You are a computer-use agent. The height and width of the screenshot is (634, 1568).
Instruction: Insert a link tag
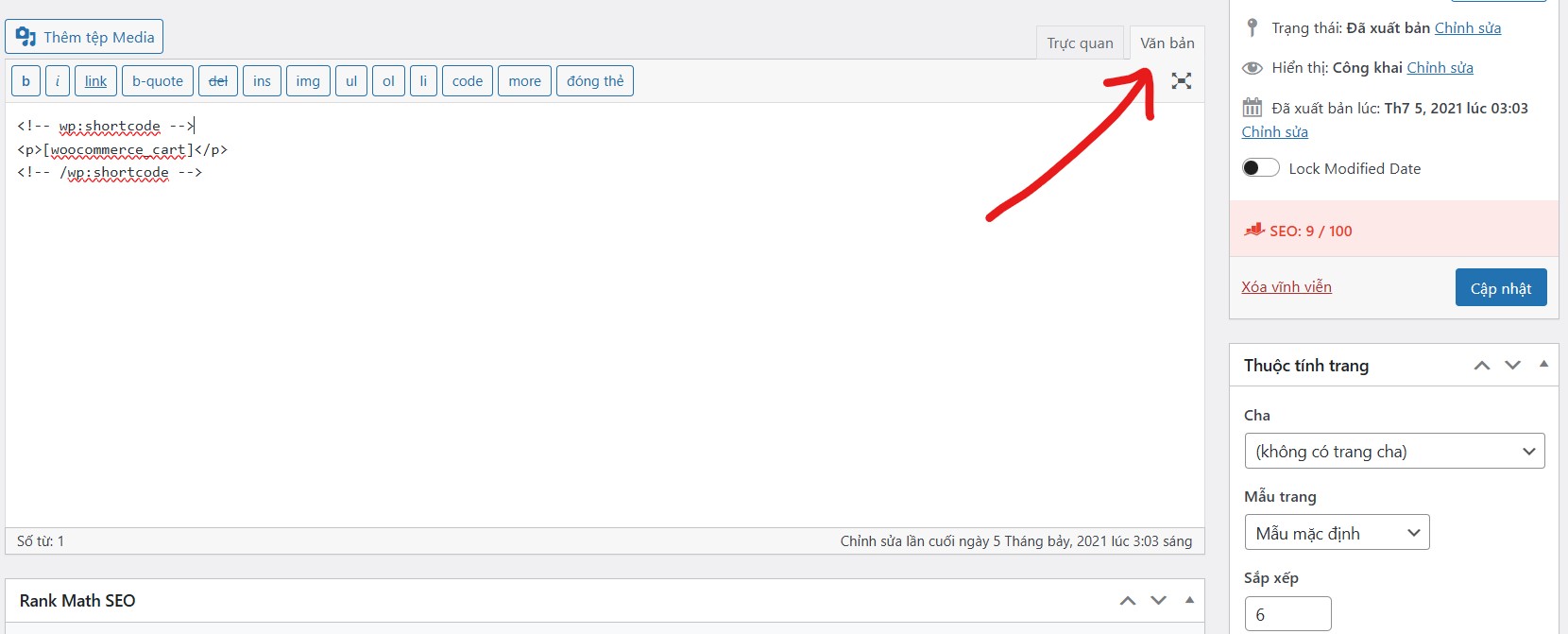click(x=95, y=81)
